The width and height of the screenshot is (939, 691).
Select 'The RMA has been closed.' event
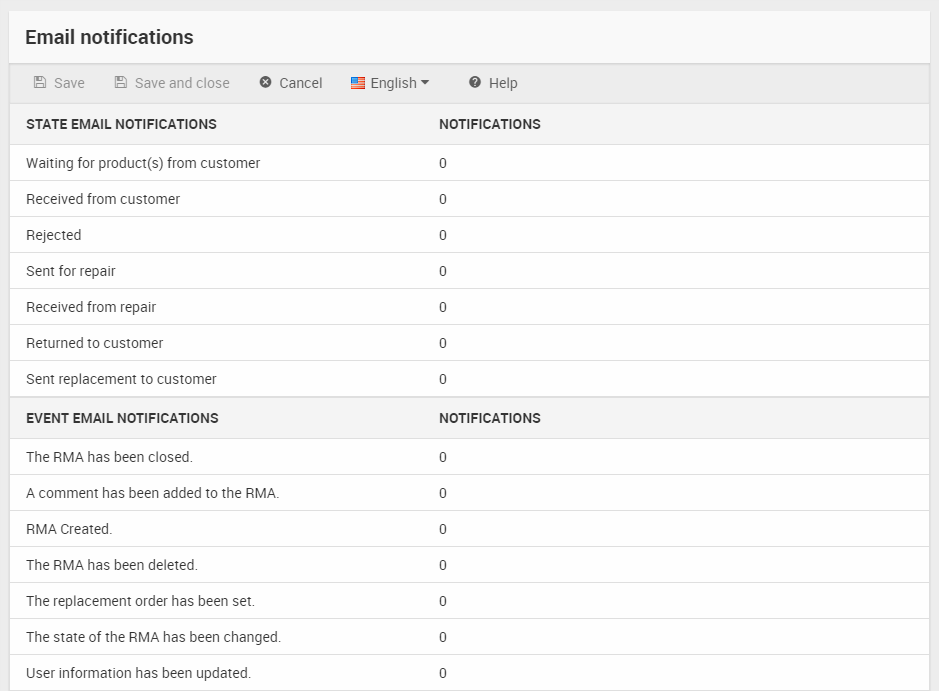coord(109,457)
